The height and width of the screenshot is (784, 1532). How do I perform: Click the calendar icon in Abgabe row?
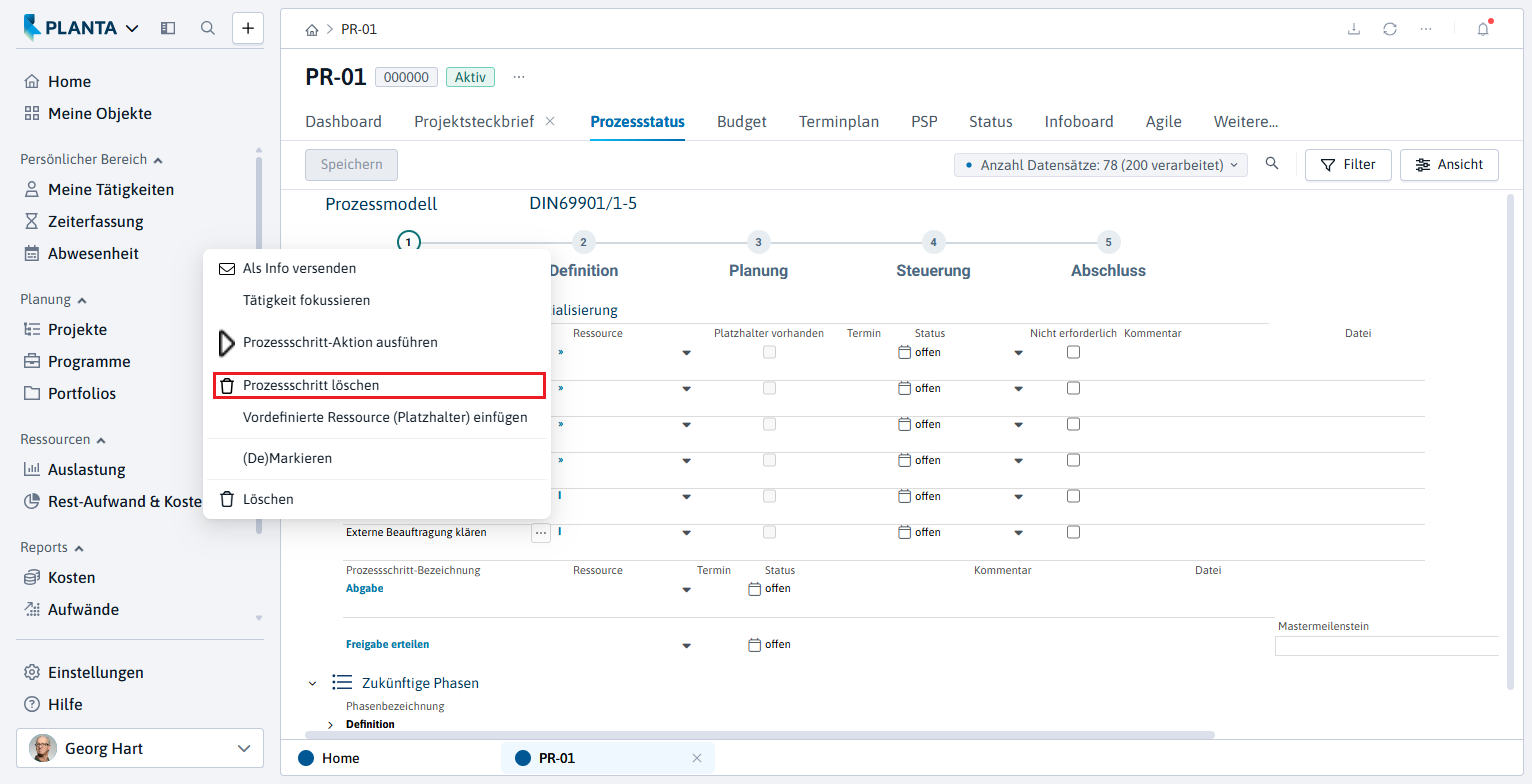[755, 589]
